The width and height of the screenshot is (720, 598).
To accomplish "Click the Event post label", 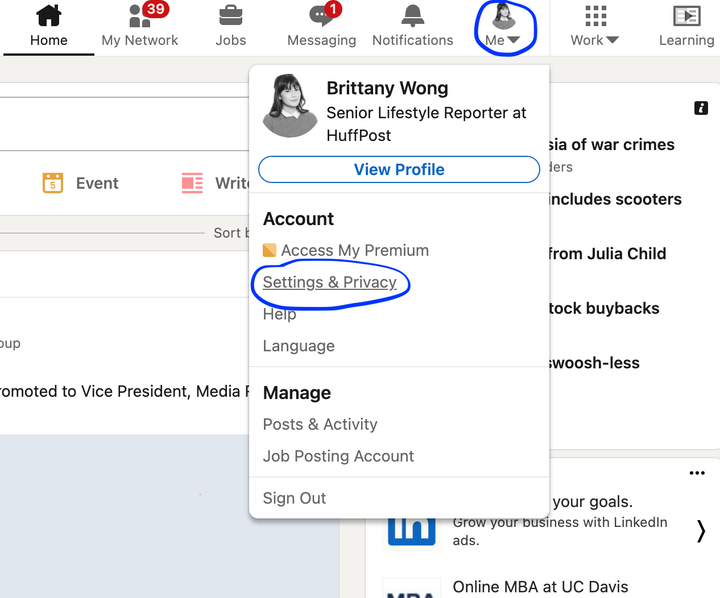I will click(97, 183).
